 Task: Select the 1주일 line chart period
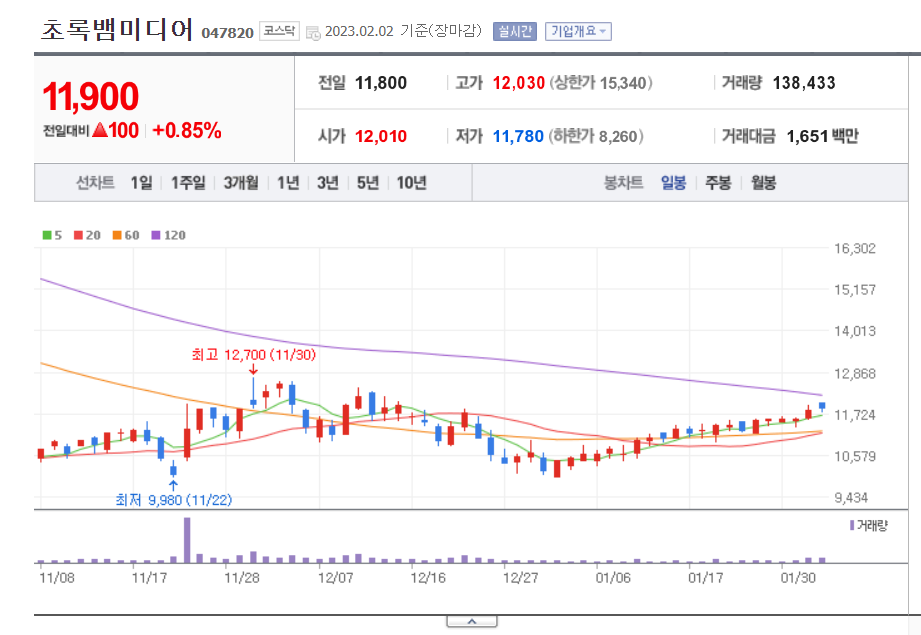point(188,183)
